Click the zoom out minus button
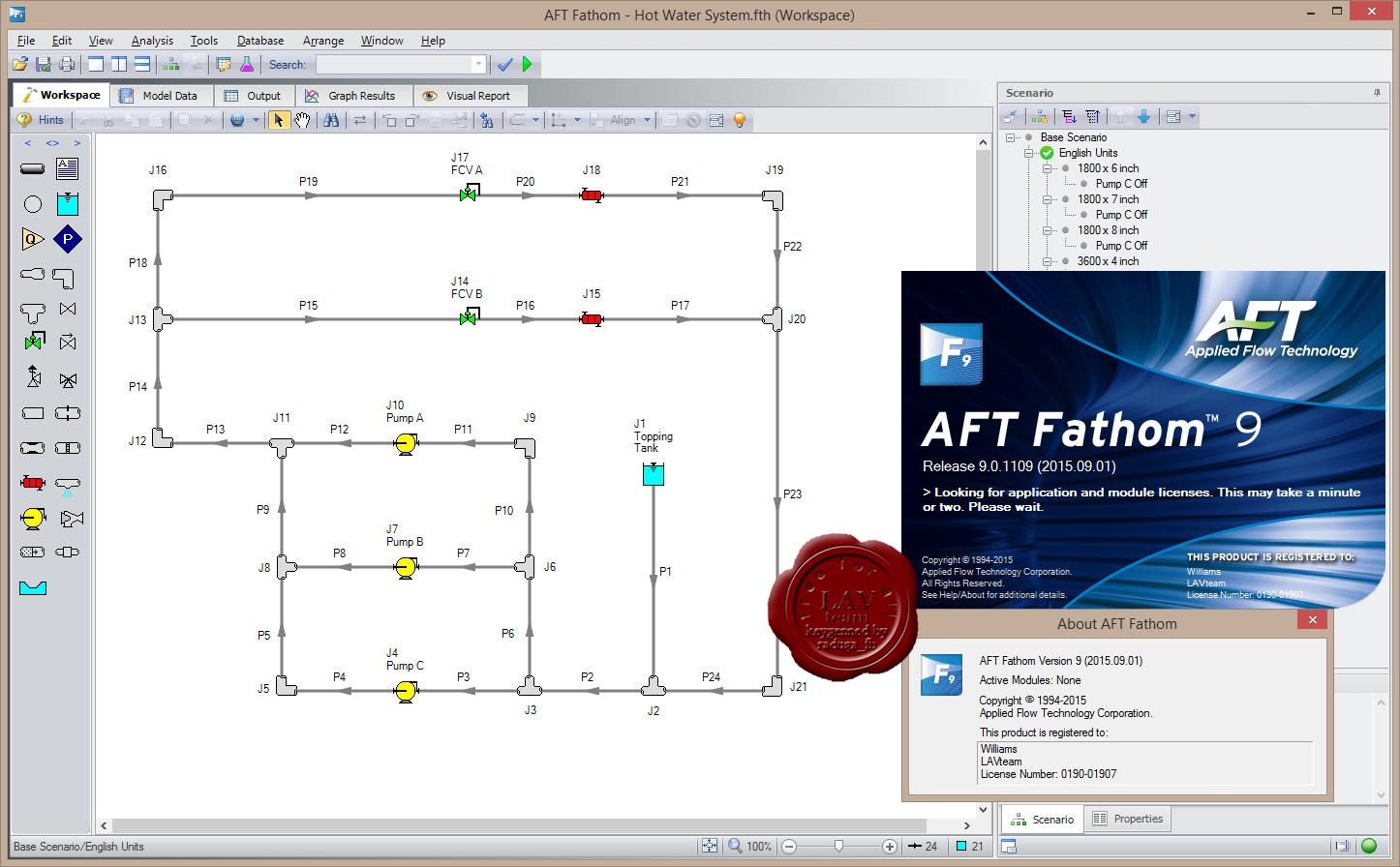The width and height of the screenshot is (1400, 867). coord(789,846)
